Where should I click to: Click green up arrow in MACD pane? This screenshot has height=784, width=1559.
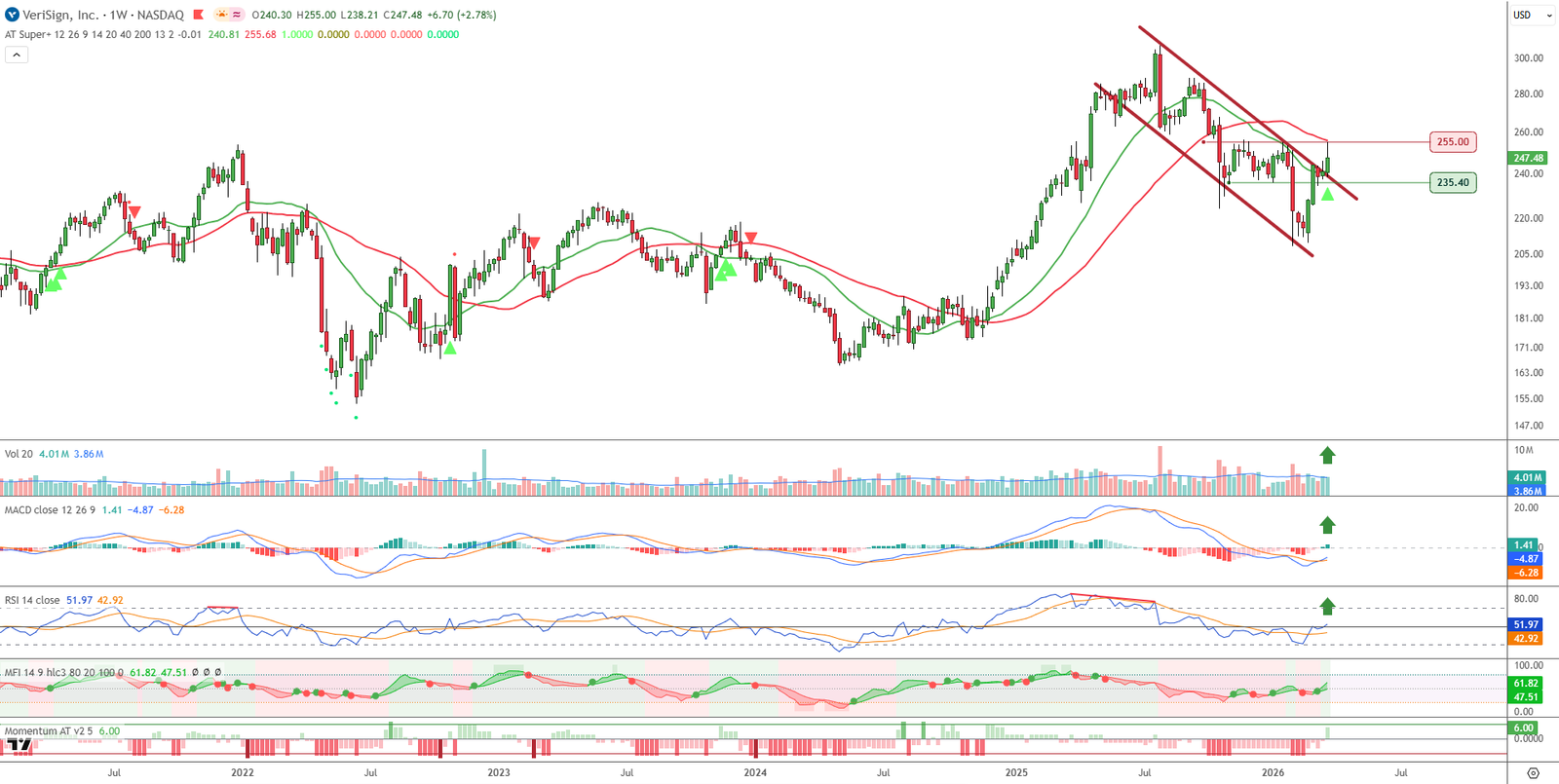pos(1327,526)
